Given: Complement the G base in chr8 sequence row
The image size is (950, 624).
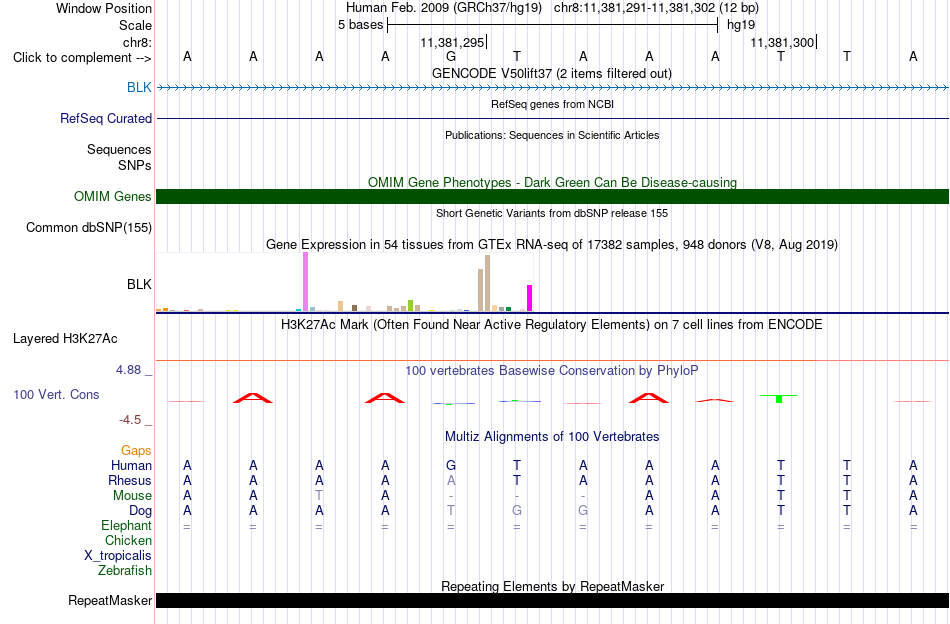Looking at the screenshot, I should point(451,57).
